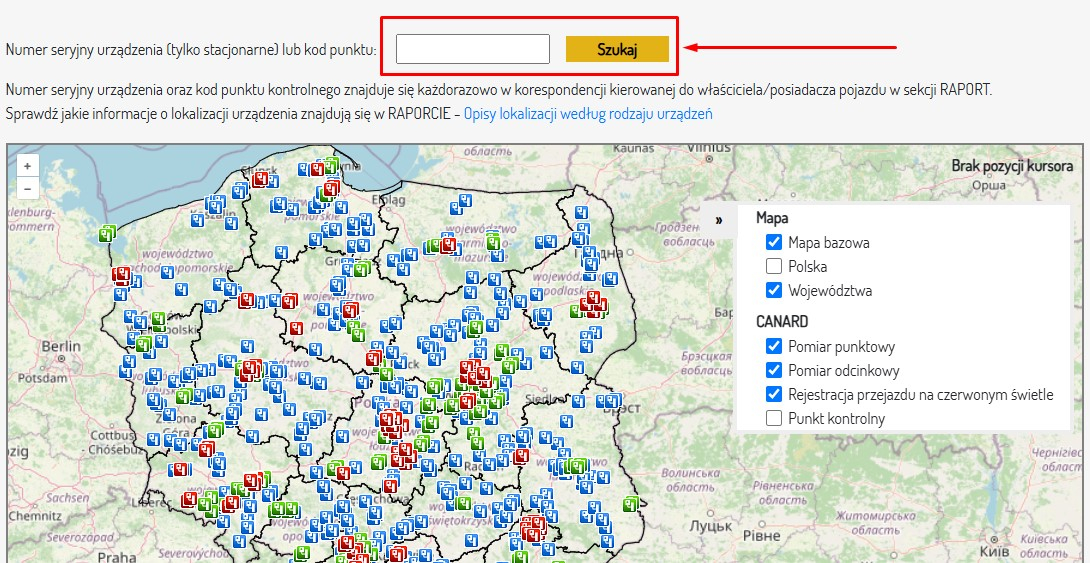1090x563 pixels.
Task: Click the green camera marker near the Baltic coast west border
Action: click(x=107, y=233)
